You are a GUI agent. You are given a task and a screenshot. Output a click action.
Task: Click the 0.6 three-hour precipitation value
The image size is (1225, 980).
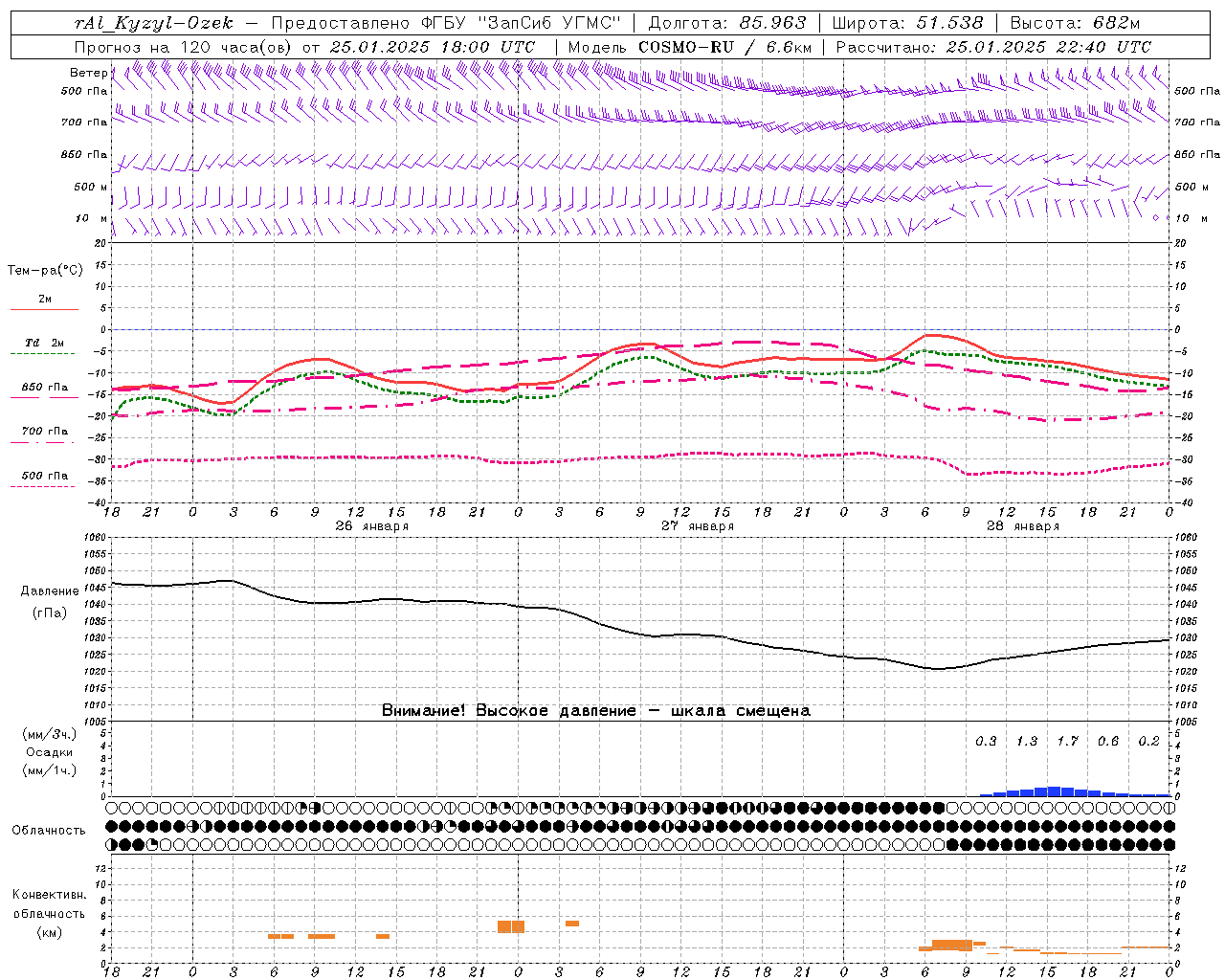click(x=1108, y=742)
